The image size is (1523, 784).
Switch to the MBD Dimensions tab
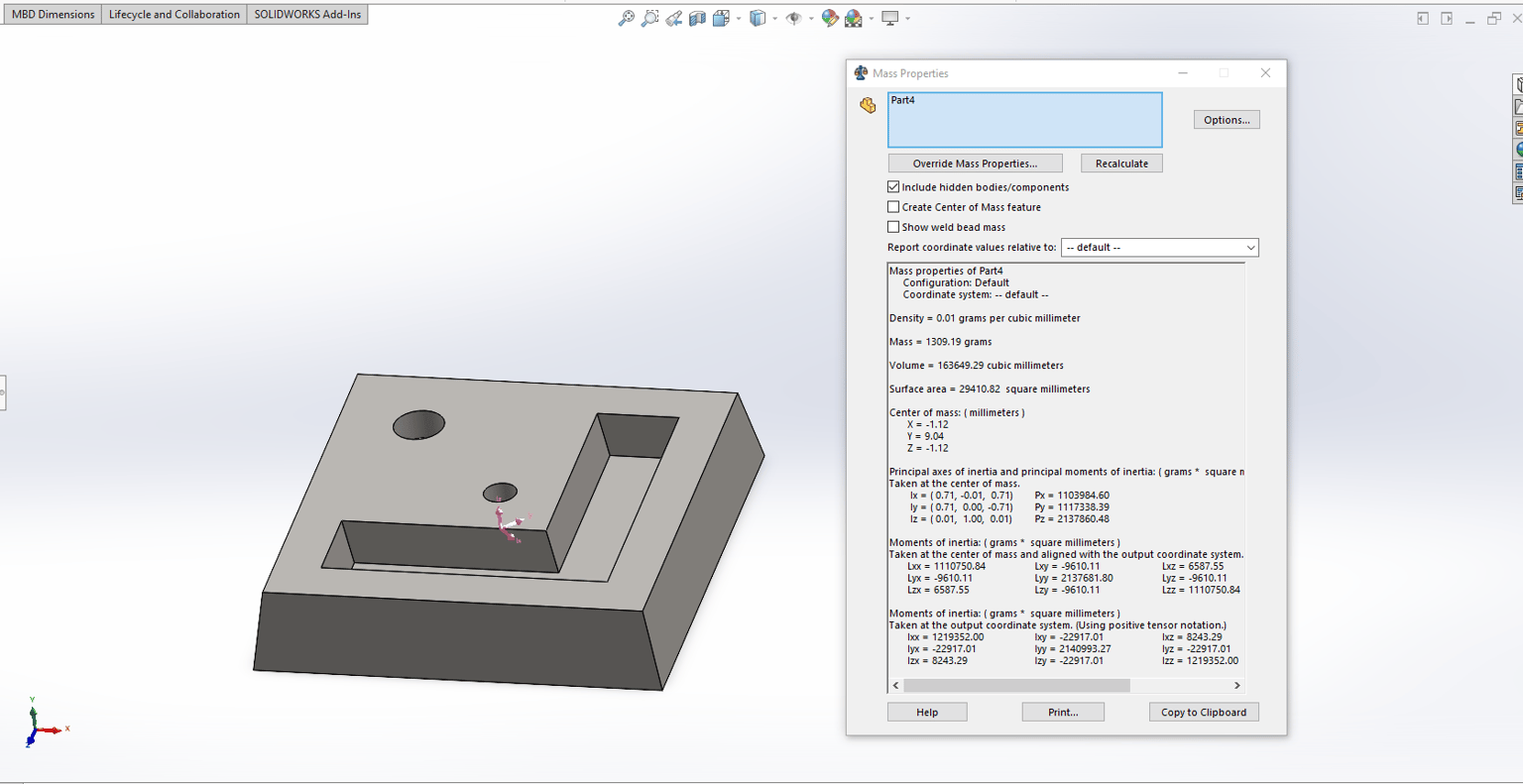tap(53, 14)
